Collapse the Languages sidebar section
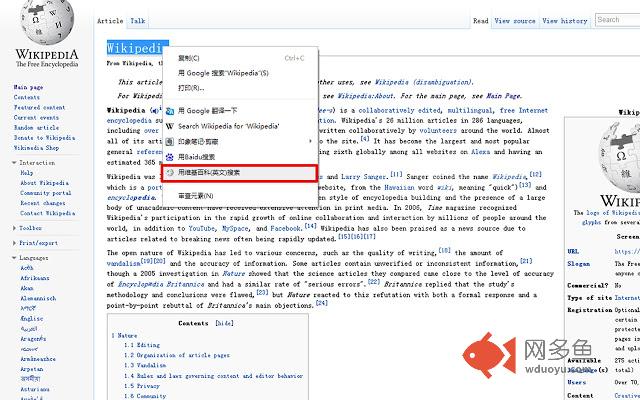The width and height of the screenshot is (640, 400). click(30, 258)
